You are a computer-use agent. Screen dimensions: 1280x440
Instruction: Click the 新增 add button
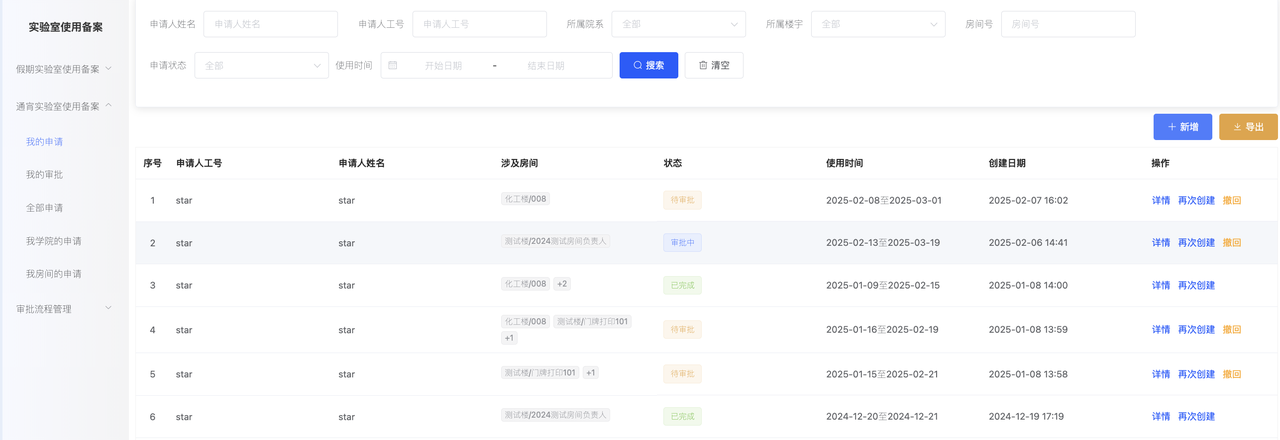click(x=1183, y=127)
